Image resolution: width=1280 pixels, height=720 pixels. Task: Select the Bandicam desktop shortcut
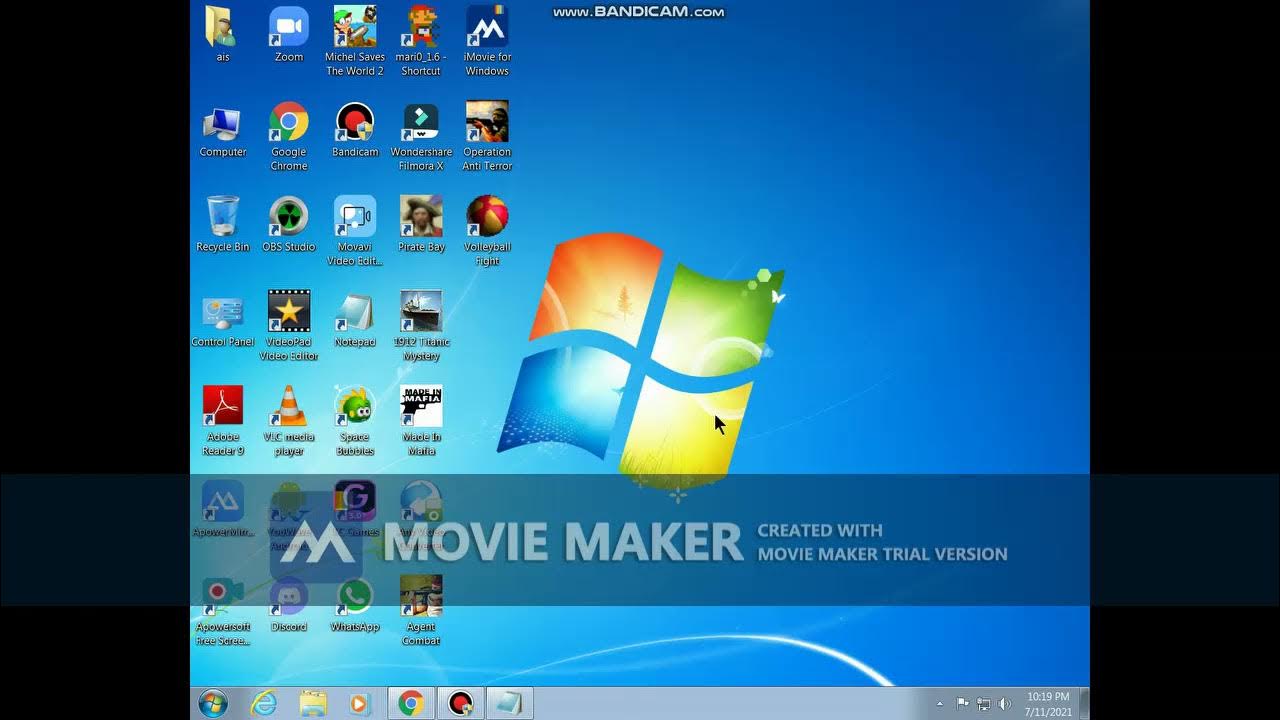pyautogui.click(x=355, y=130)
